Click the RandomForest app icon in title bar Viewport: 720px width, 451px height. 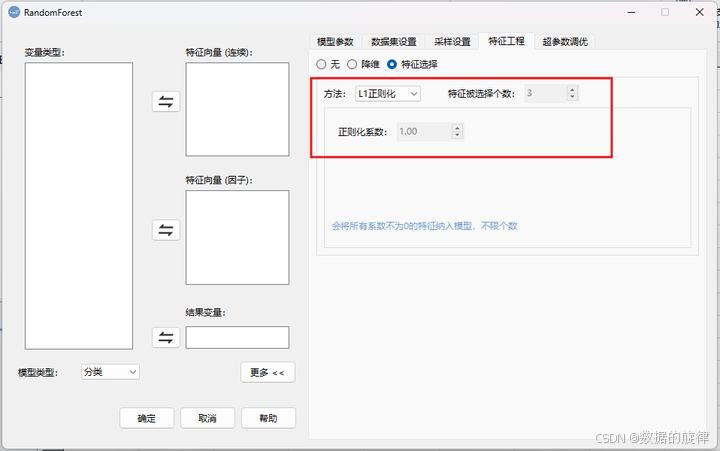click(x=14, y=12)
